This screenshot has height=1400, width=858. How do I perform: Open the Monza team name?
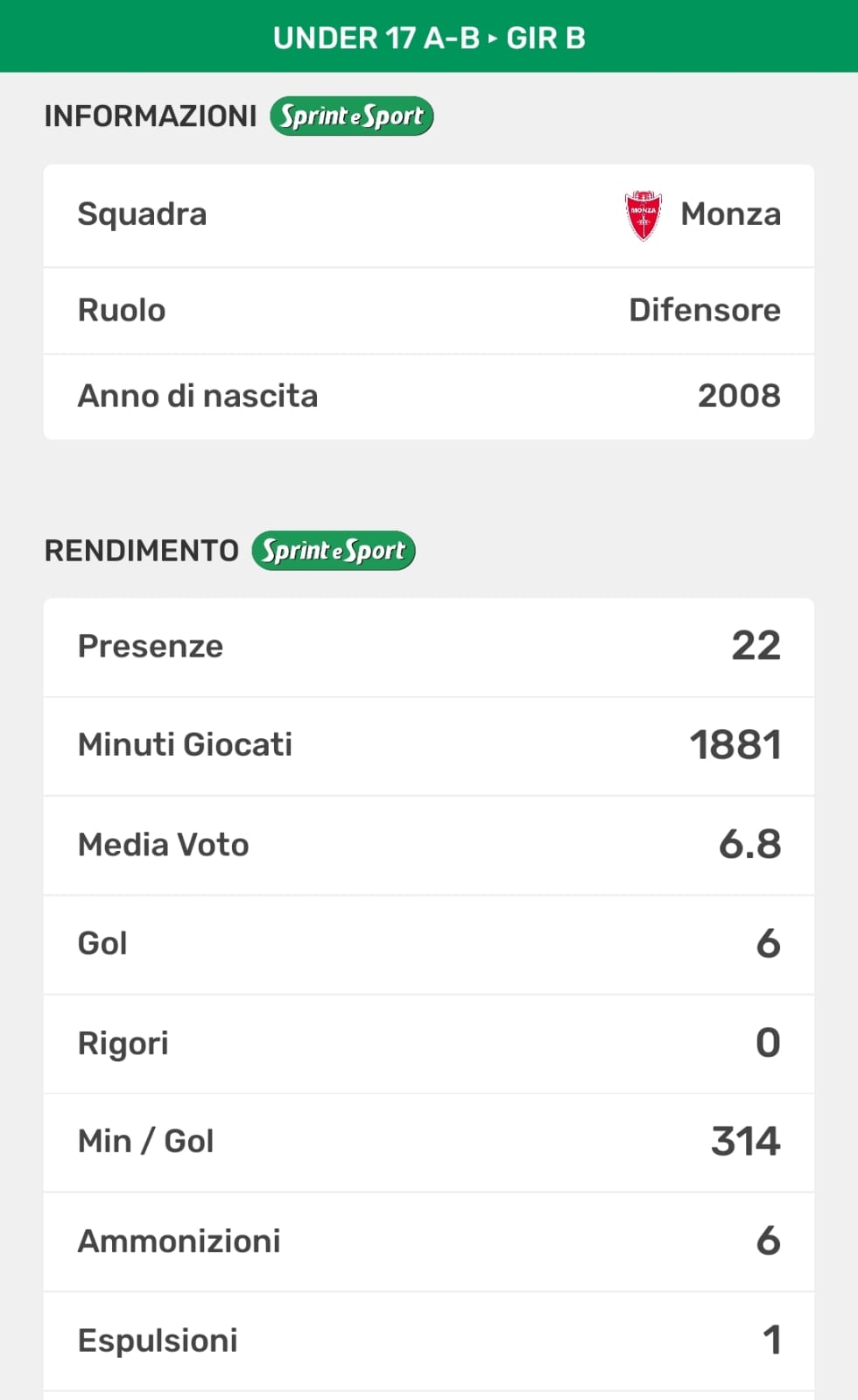point(730,215)
